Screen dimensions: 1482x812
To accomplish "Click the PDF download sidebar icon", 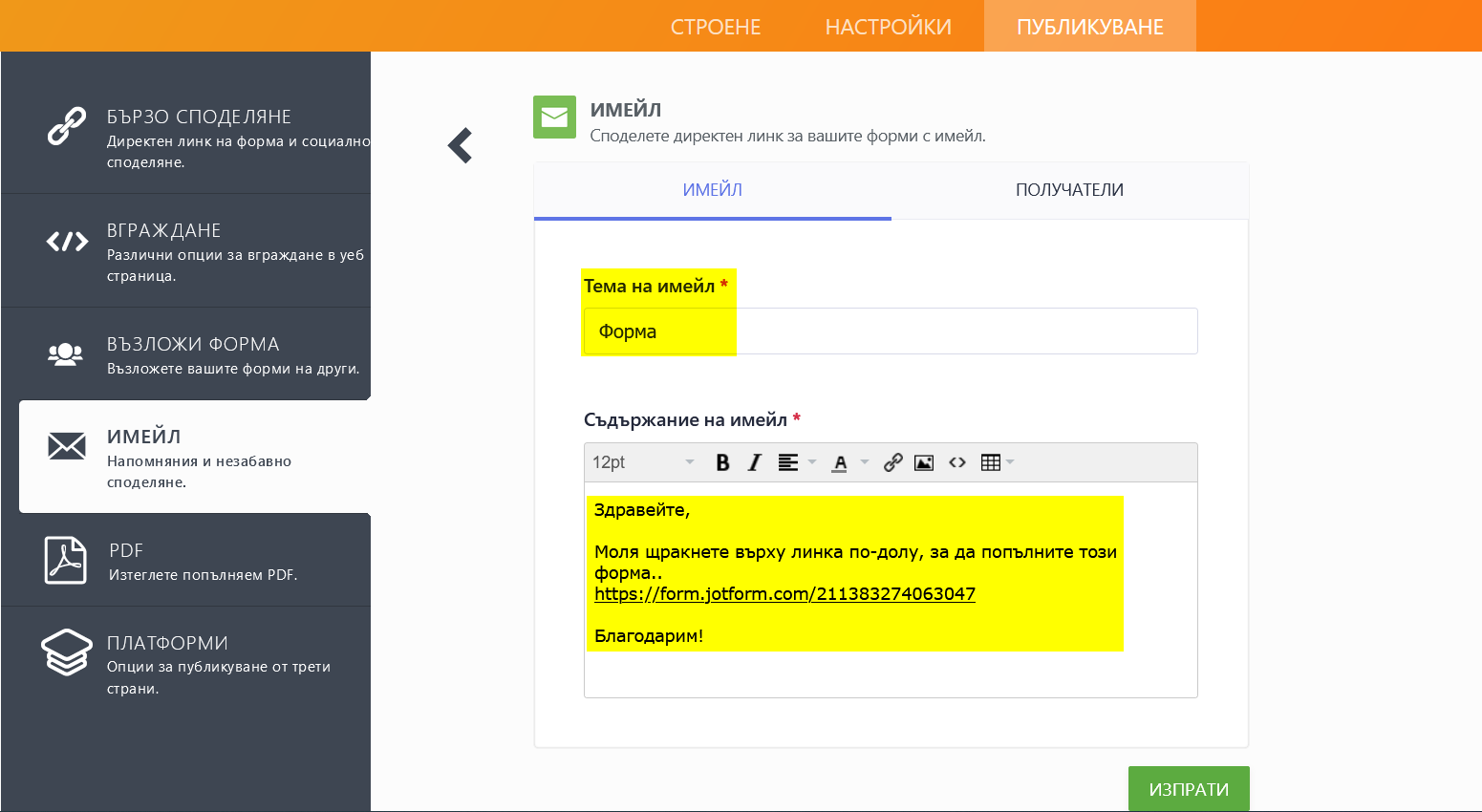I will click(x=65, y=559).
